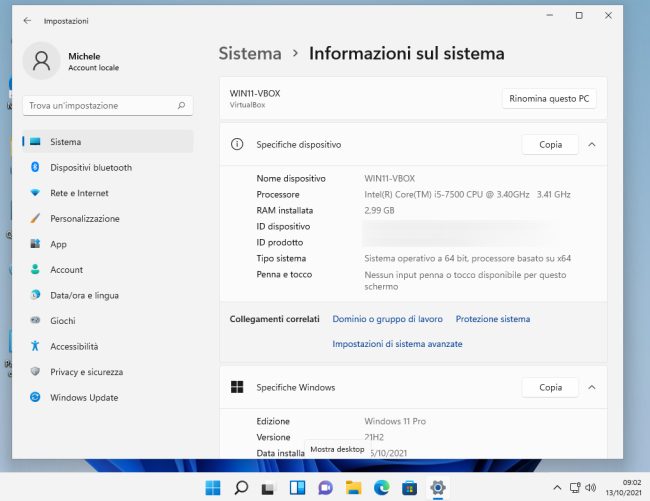Screen dimensions: 650x501
Task: Collapse the Specifiche Windows section
Action: pyautogui.click(x=592, y=387)
